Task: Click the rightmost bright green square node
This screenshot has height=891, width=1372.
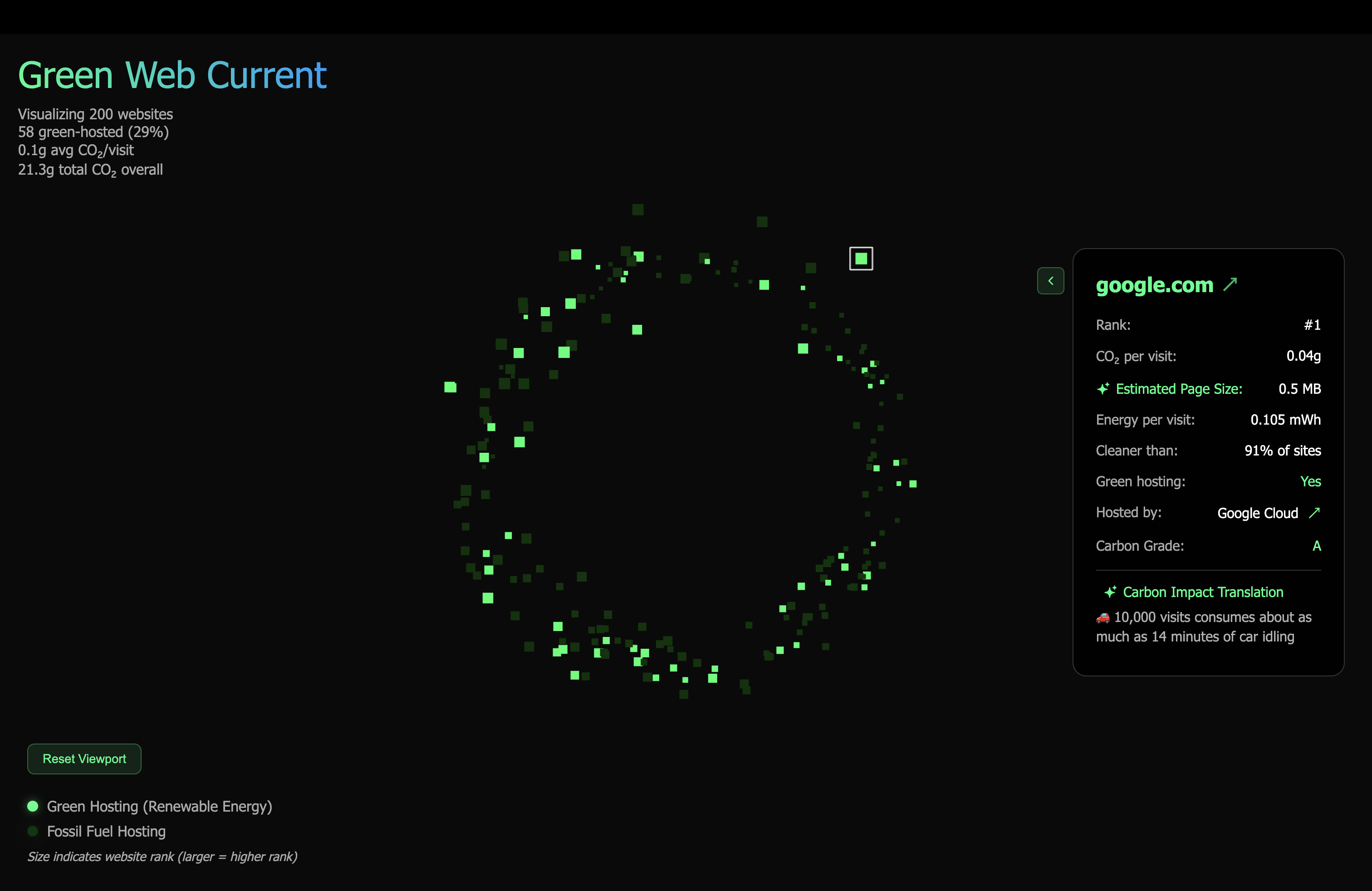Action: coord(912,484)
